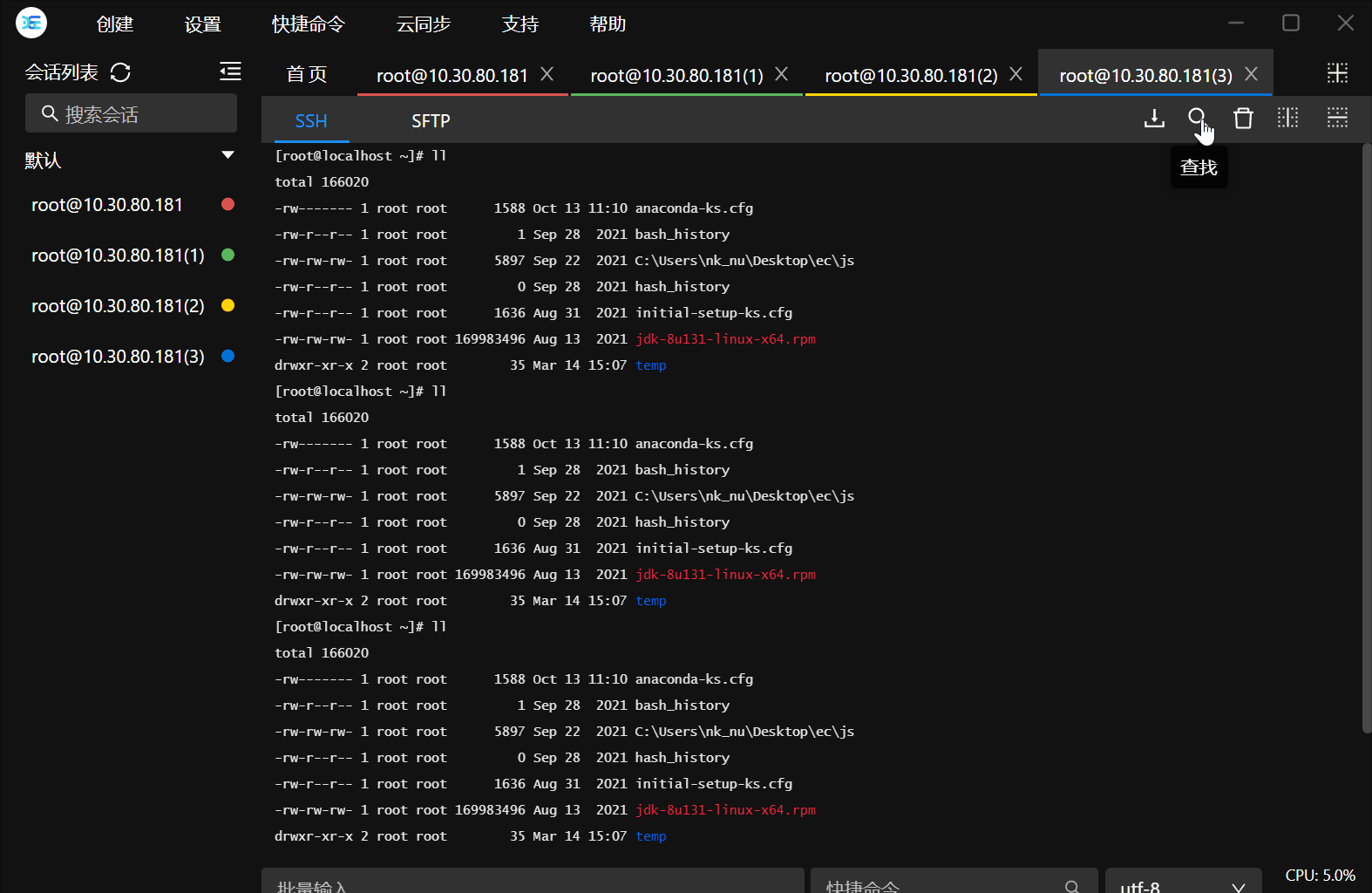This screenshot has height=893, width=1372.
Task: Click green status dot of root@10.30.80.181(1)
Action: [x=228, y=255]
